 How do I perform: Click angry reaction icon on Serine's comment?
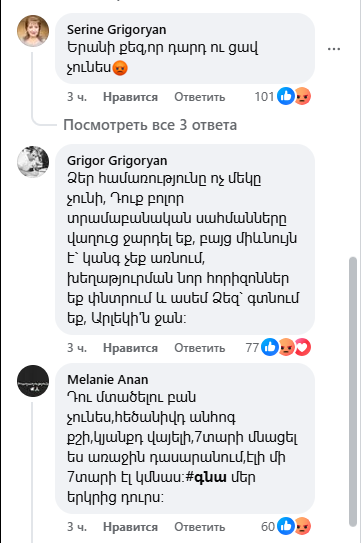click(x=303, y=96)
